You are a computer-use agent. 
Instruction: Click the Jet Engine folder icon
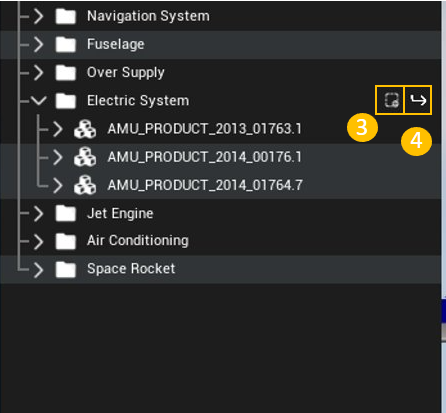click(x=66, y=213)
